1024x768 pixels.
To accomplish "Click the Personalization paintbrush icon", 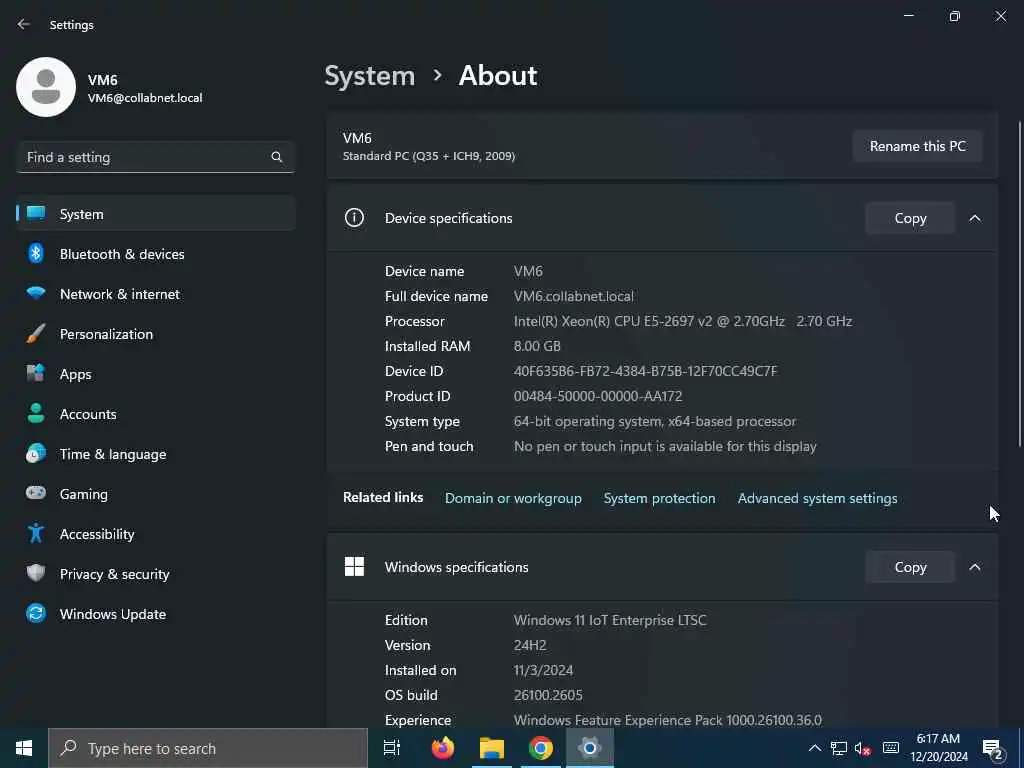I will tap(36, 333).
